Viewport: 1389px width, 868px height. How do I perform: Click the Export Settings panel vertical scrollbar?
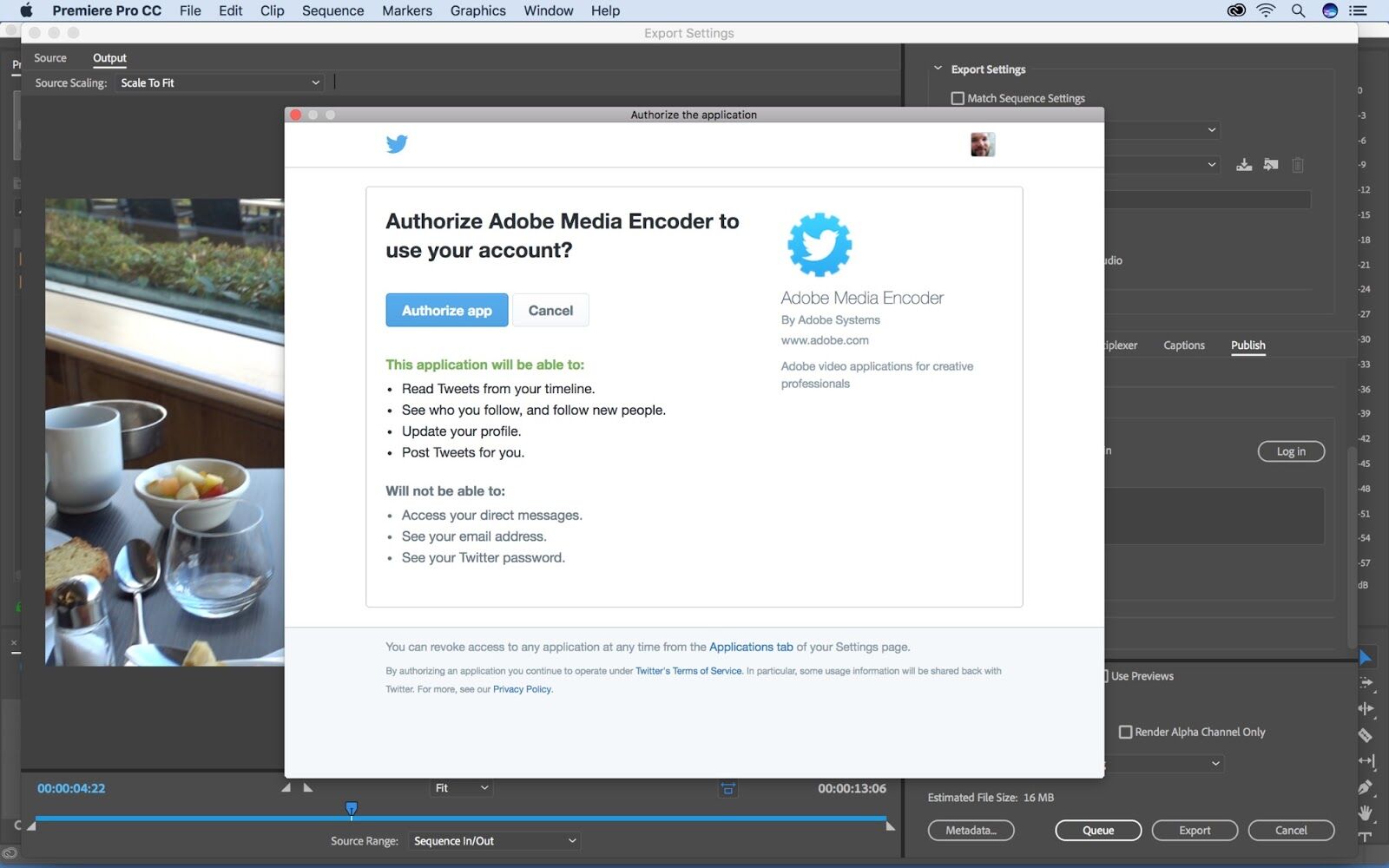click(1352, 547)
